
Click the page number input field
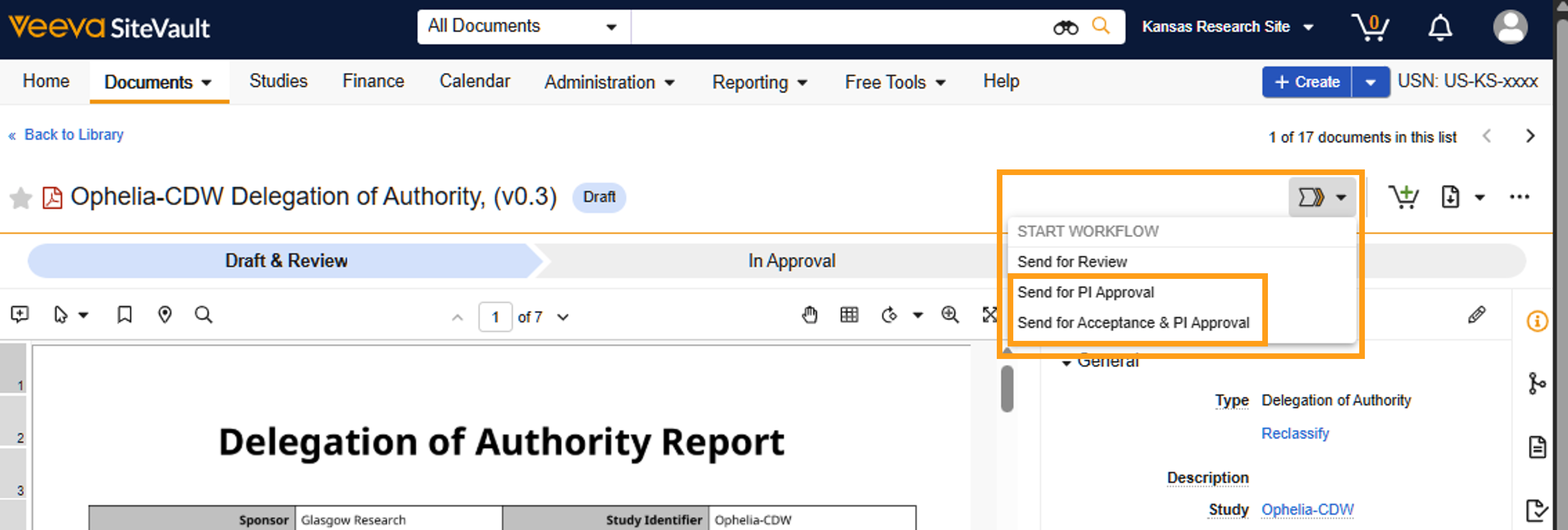click(495, 318)
